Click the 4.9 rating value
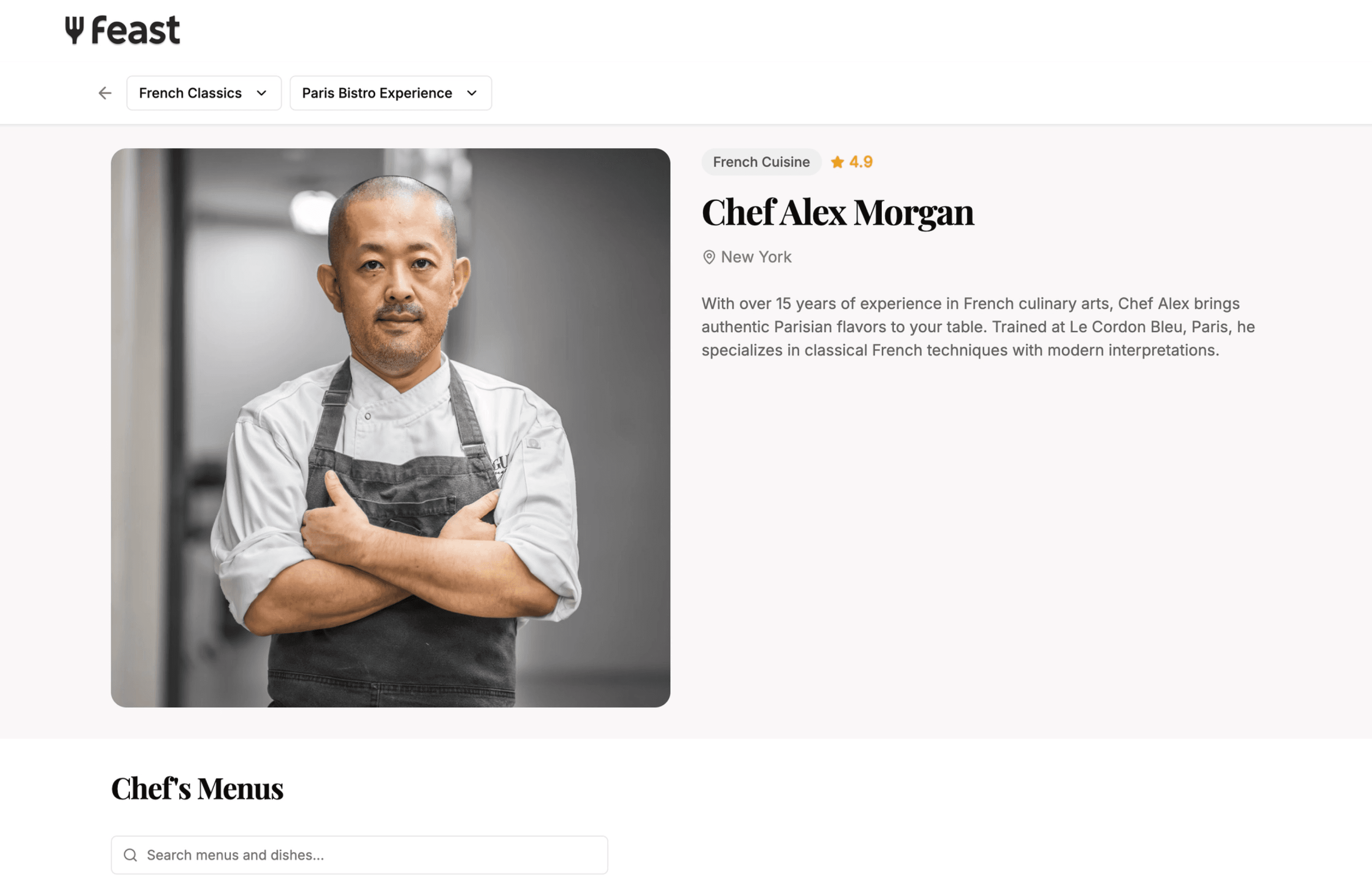1372x882 pixels. [x=861, y=162]
